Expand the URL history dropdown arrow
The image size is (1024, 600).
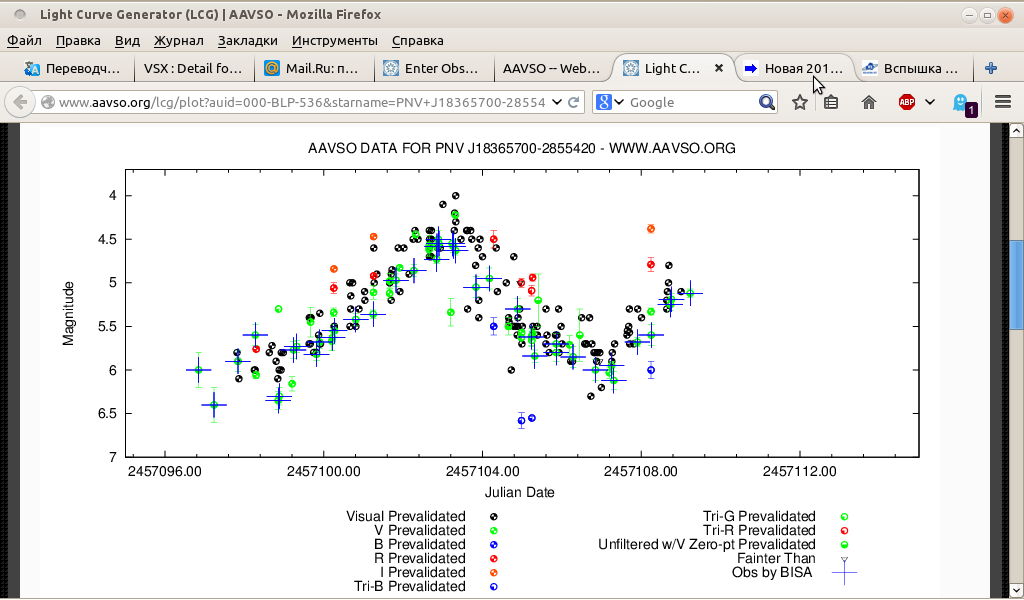555,102
